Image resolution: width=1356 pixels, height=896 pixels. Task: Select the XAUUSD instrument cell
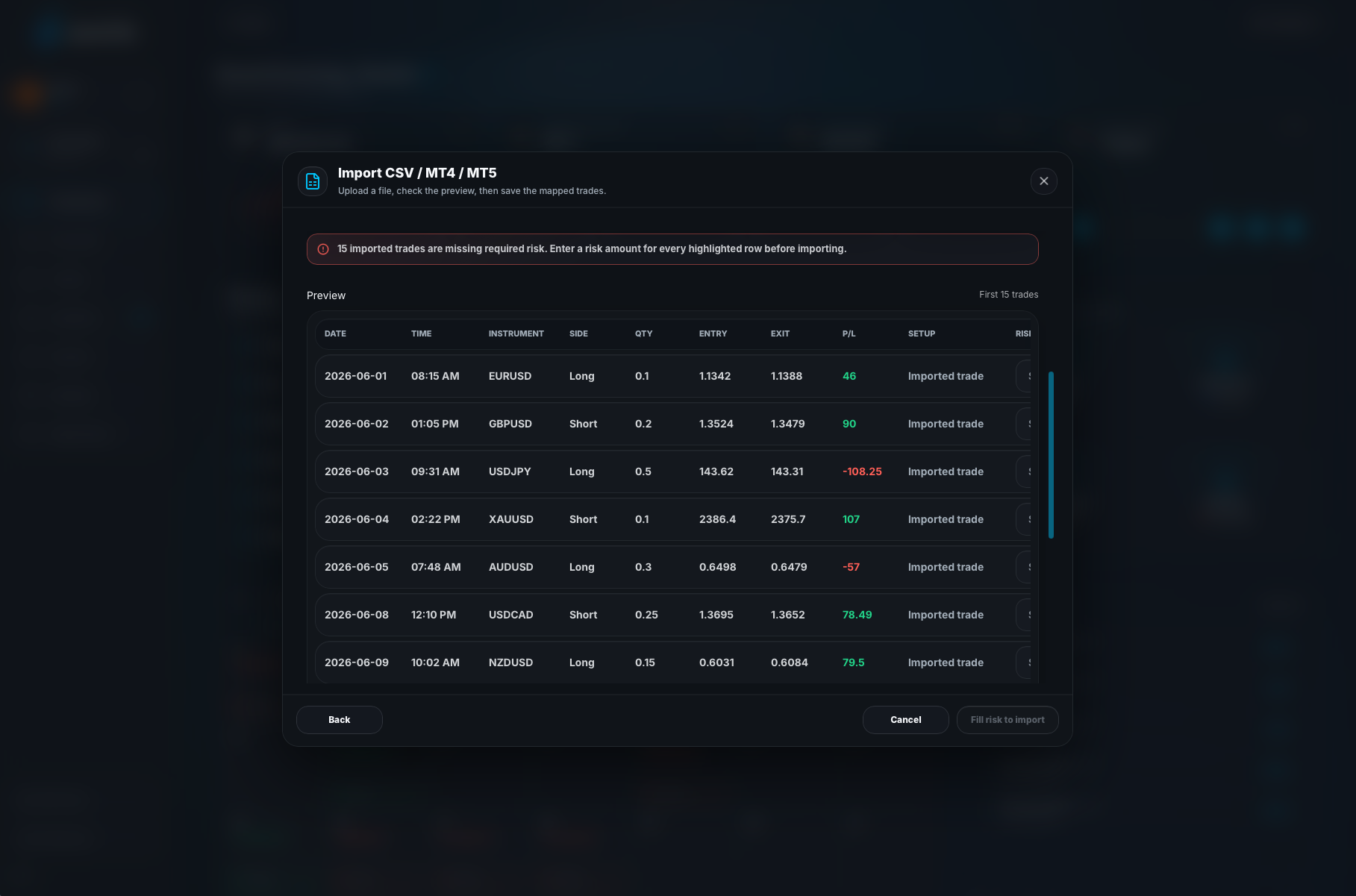coord(511,519)
